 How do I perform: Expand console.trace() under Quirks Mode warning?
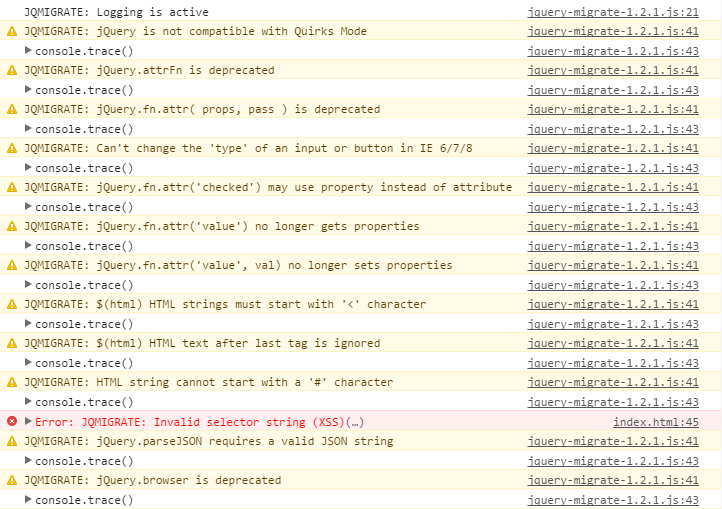click(28, 50)
